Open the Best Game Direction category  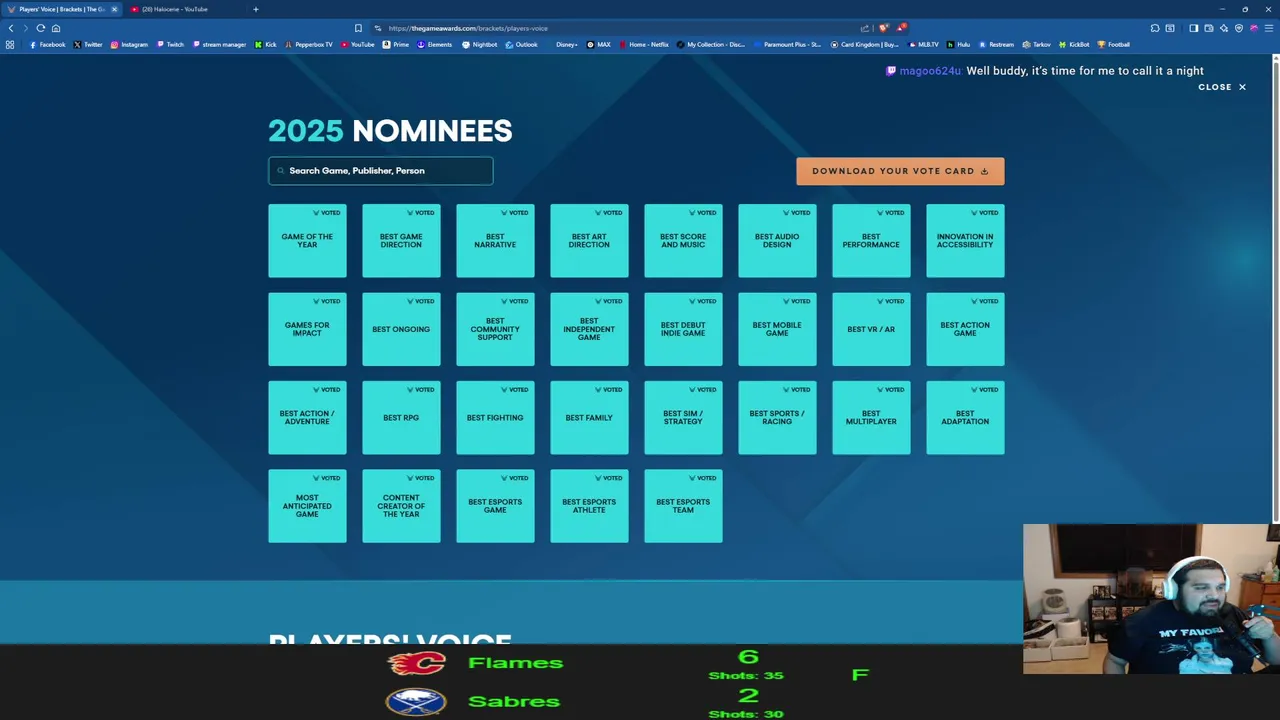click(x=401, y=241)
